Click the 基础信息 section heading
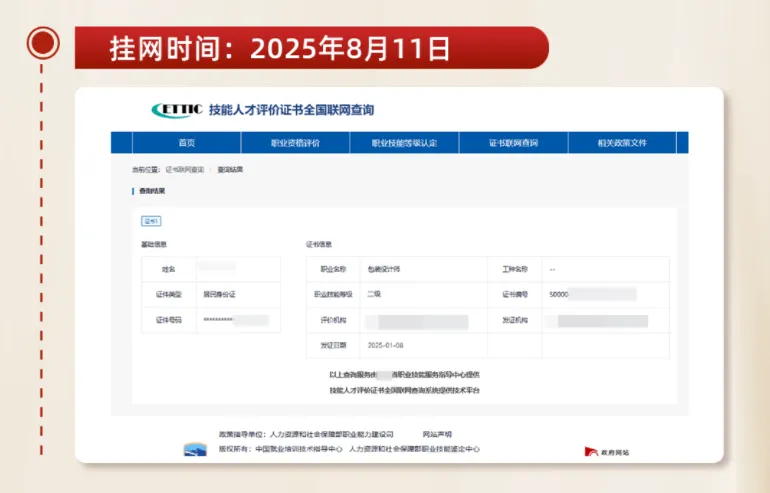 [154, 245]
